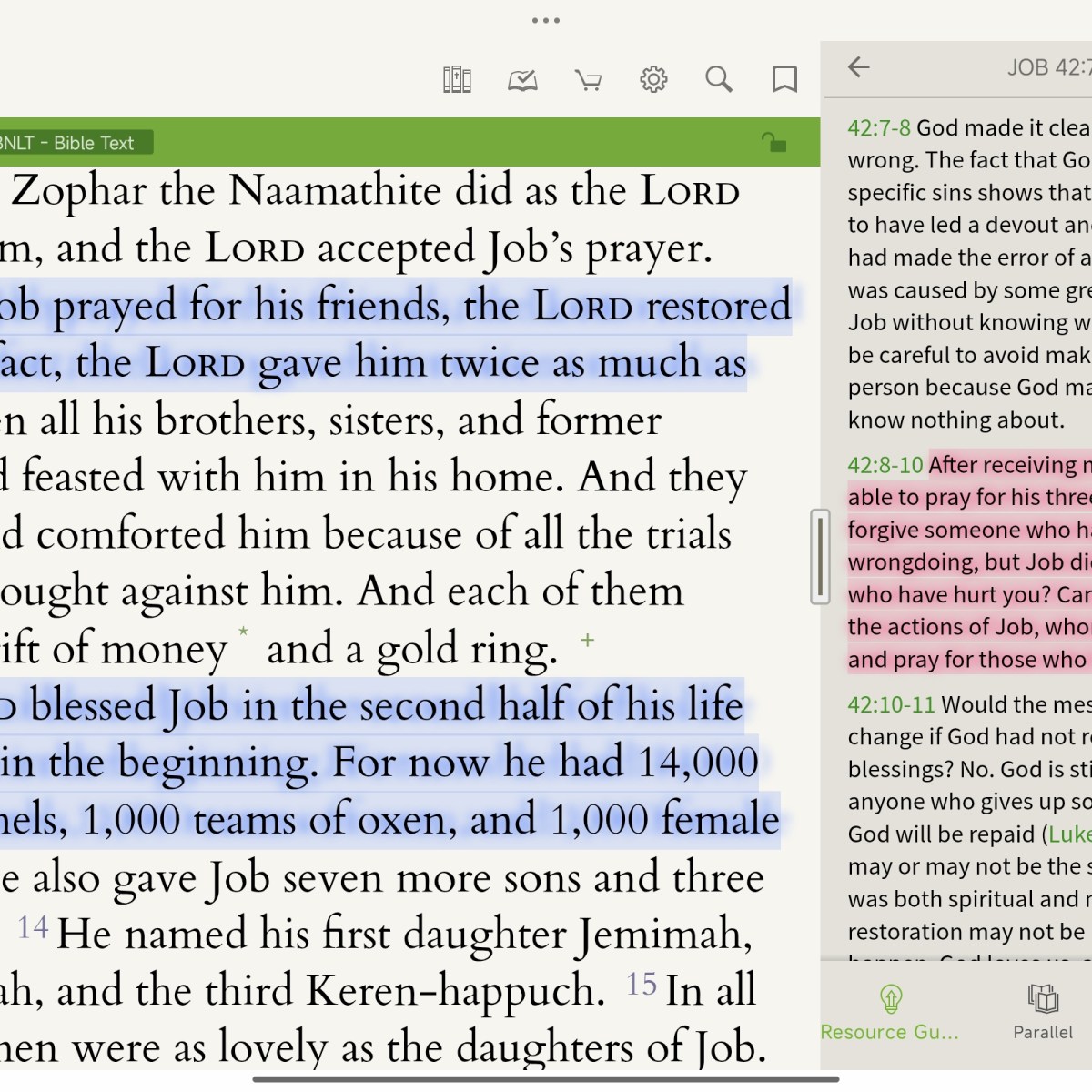1092x1092 pixels.
Task: Toggle the green sync lock icon
Action: (773, 142)
